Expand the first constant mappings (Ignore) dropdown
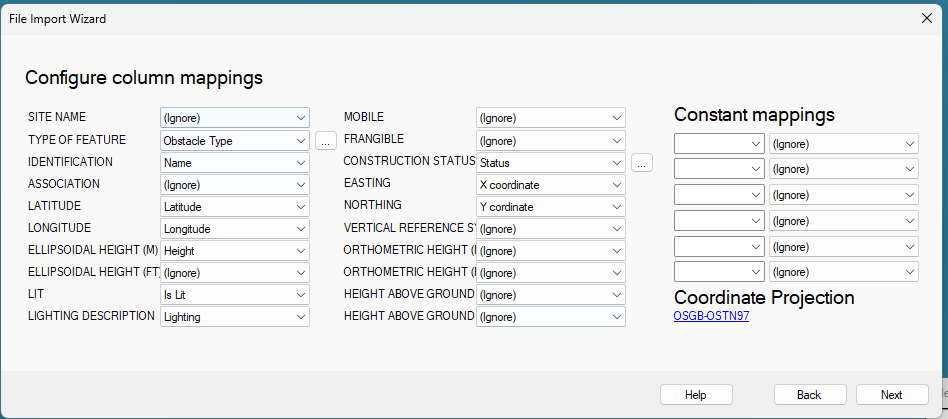Viewport: 948px width, 419px height. point(843,144)
